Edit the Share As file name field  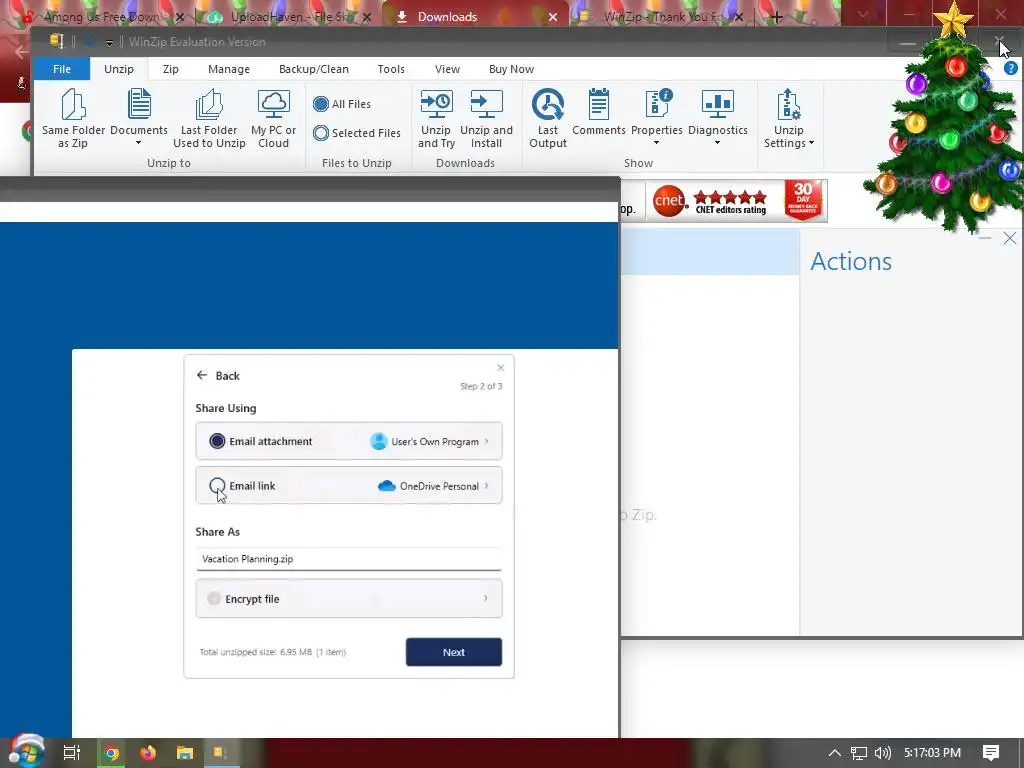pos(349,559)
